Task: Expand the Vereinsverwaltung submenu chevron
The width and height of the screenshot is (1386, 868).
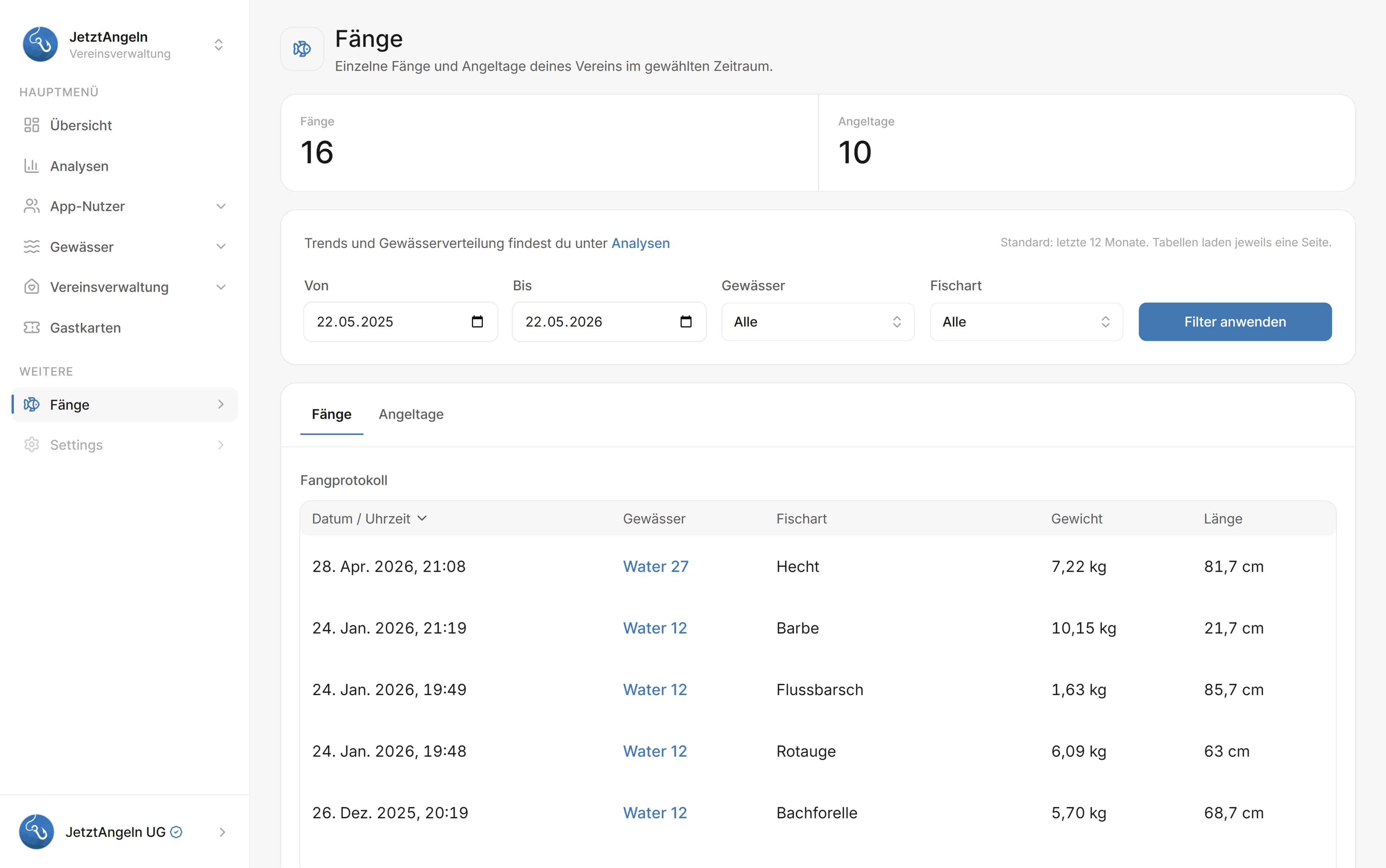Action: click(221, 287)
